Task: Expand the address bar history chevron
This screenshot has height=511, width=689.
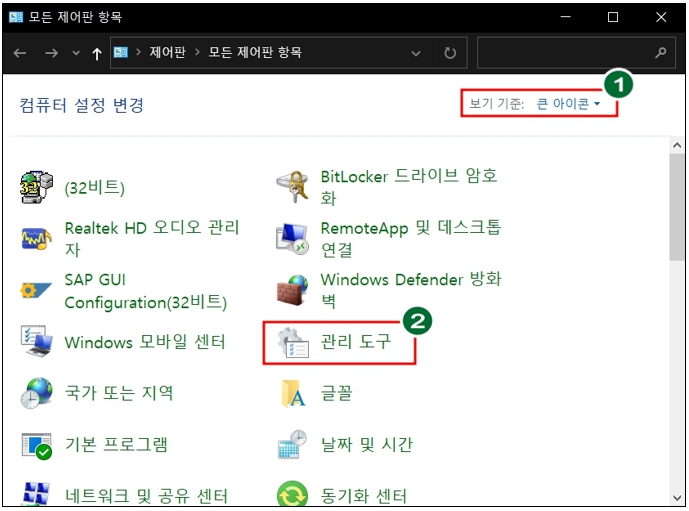Action: click(x=416, y=54)
